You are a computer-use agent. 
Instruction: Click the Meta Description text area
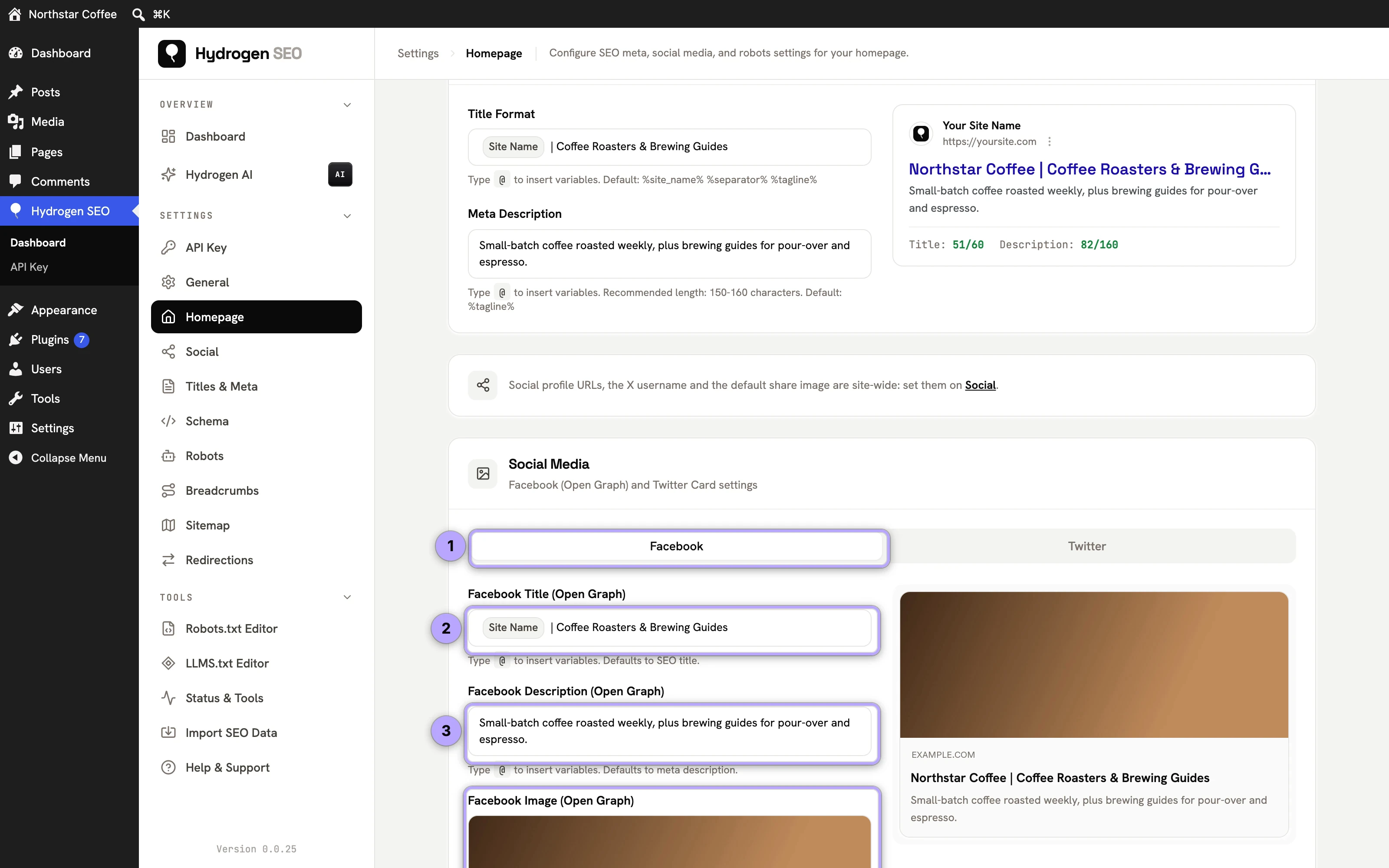point(669,254)
